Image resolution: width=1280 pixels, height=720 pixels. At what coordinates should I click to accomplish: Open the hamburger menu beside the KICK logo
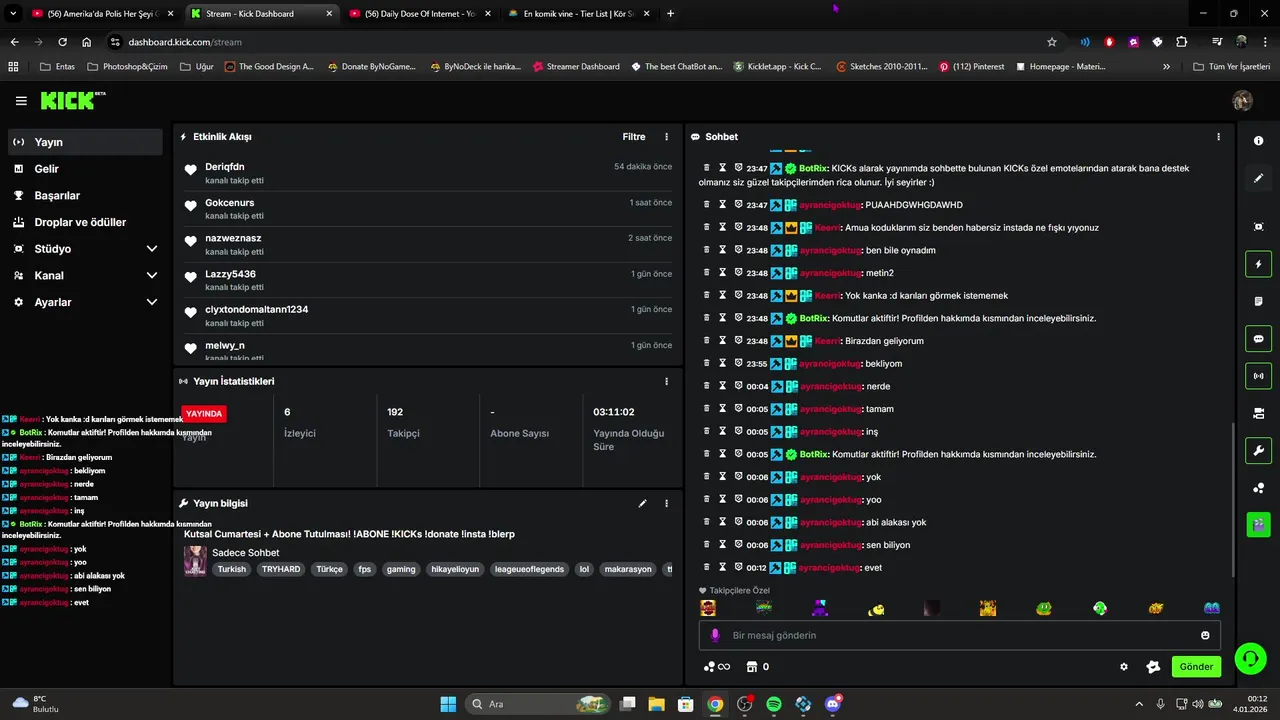click(x=21, y=101)
